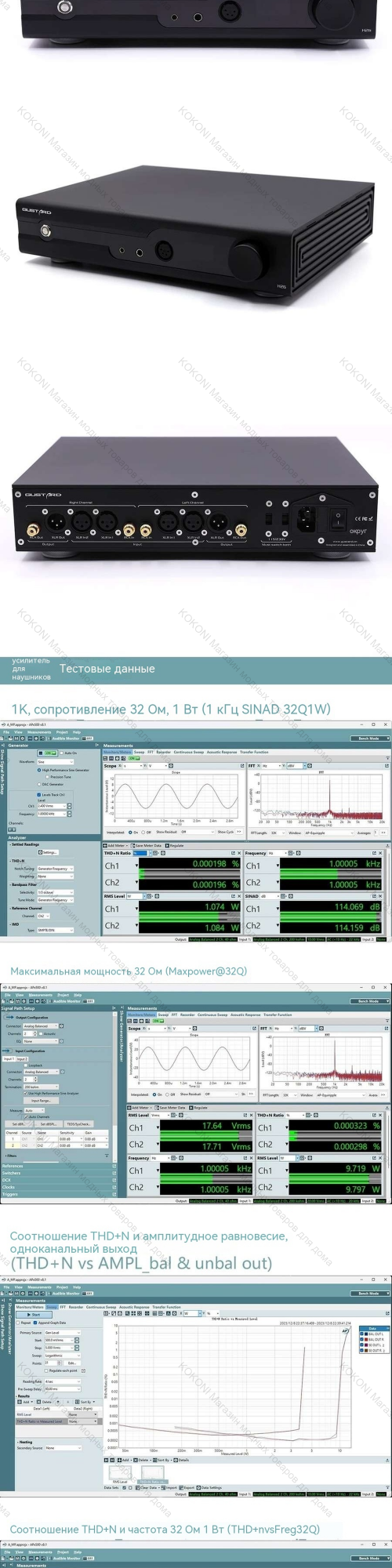This screenshot has height=1568, width=392.
Task: Open Primary Source Gen Level dropdown
Action: pos(62,1332)
